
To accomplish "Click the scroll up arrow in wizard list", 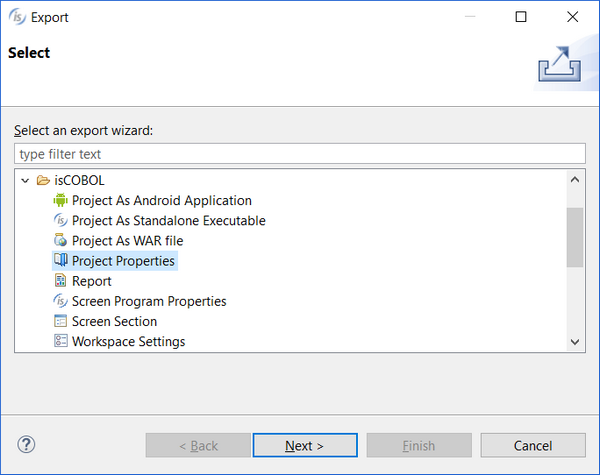I will click(x=575, y=180).
